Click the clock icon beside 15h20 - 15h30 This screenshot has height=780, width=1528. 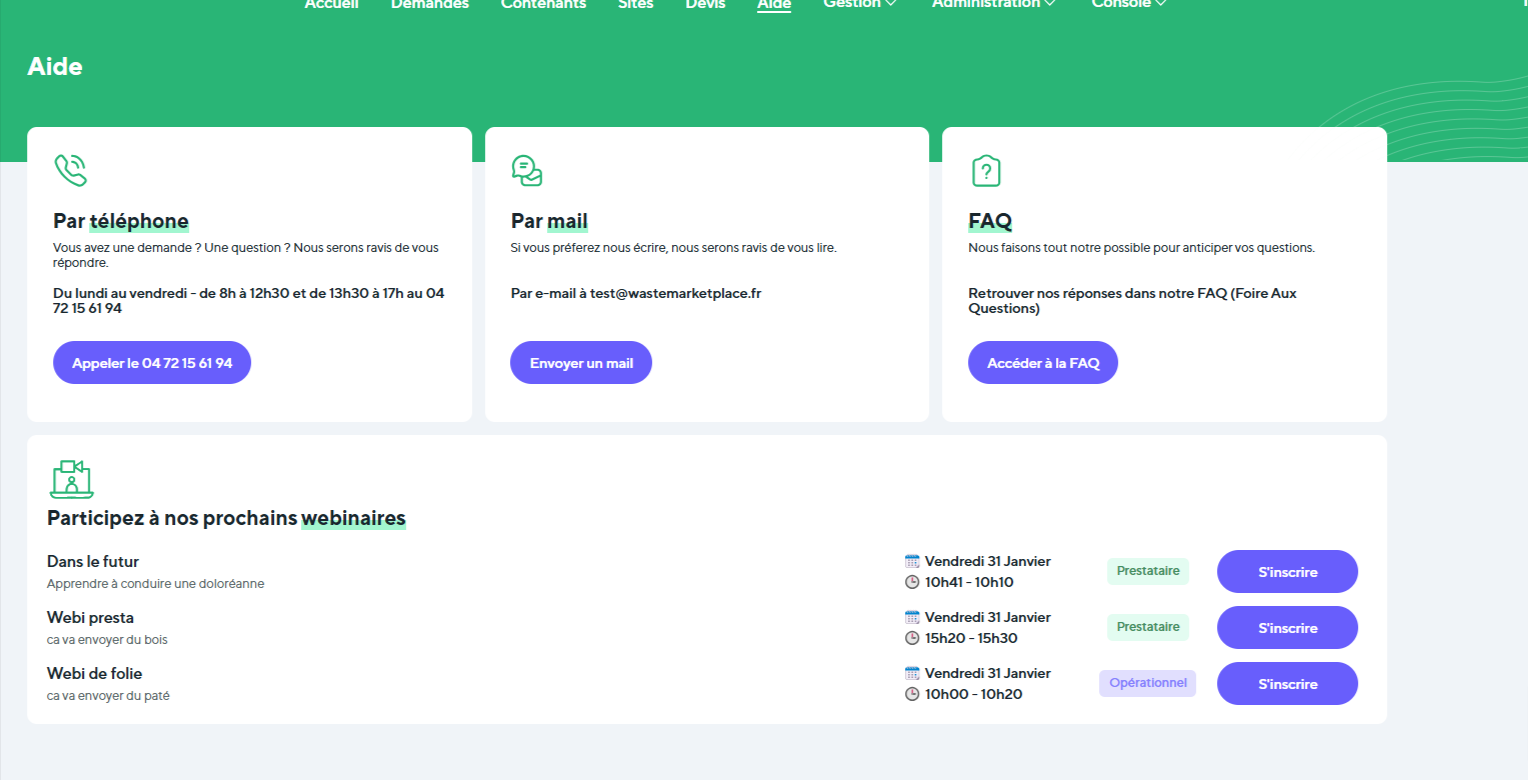tap(912, 638)
